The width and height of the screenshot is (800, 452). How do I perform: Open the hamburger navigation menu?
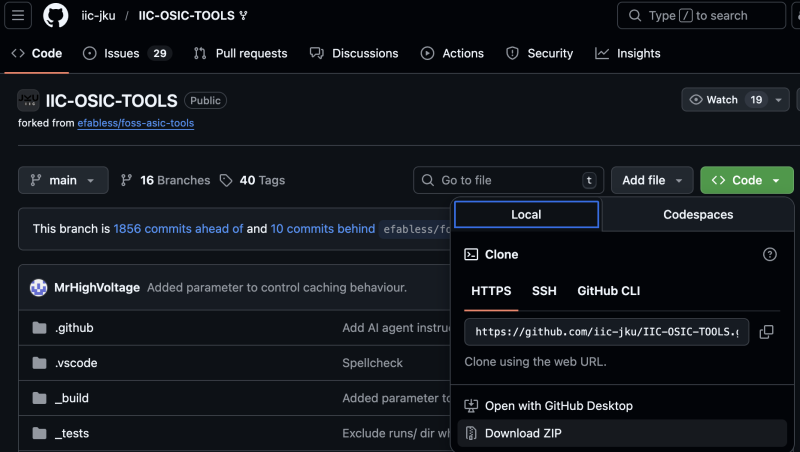coord(21,16)
